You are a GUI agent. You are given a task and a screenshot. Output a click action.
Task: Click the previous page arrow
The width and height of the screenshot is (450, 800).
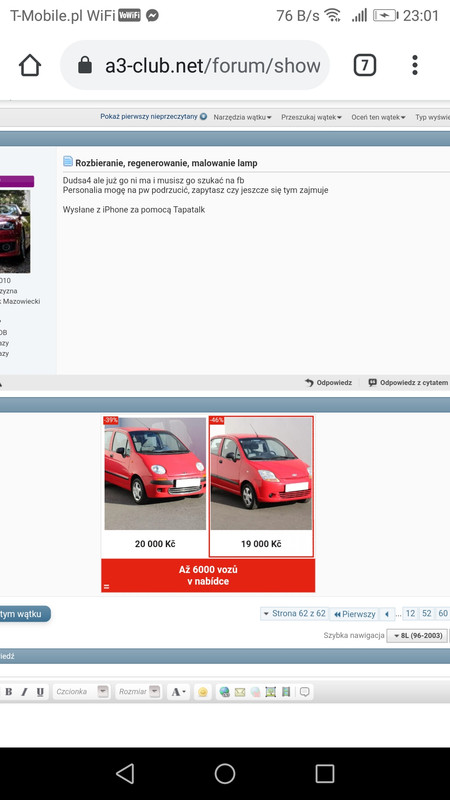[387, 614]
